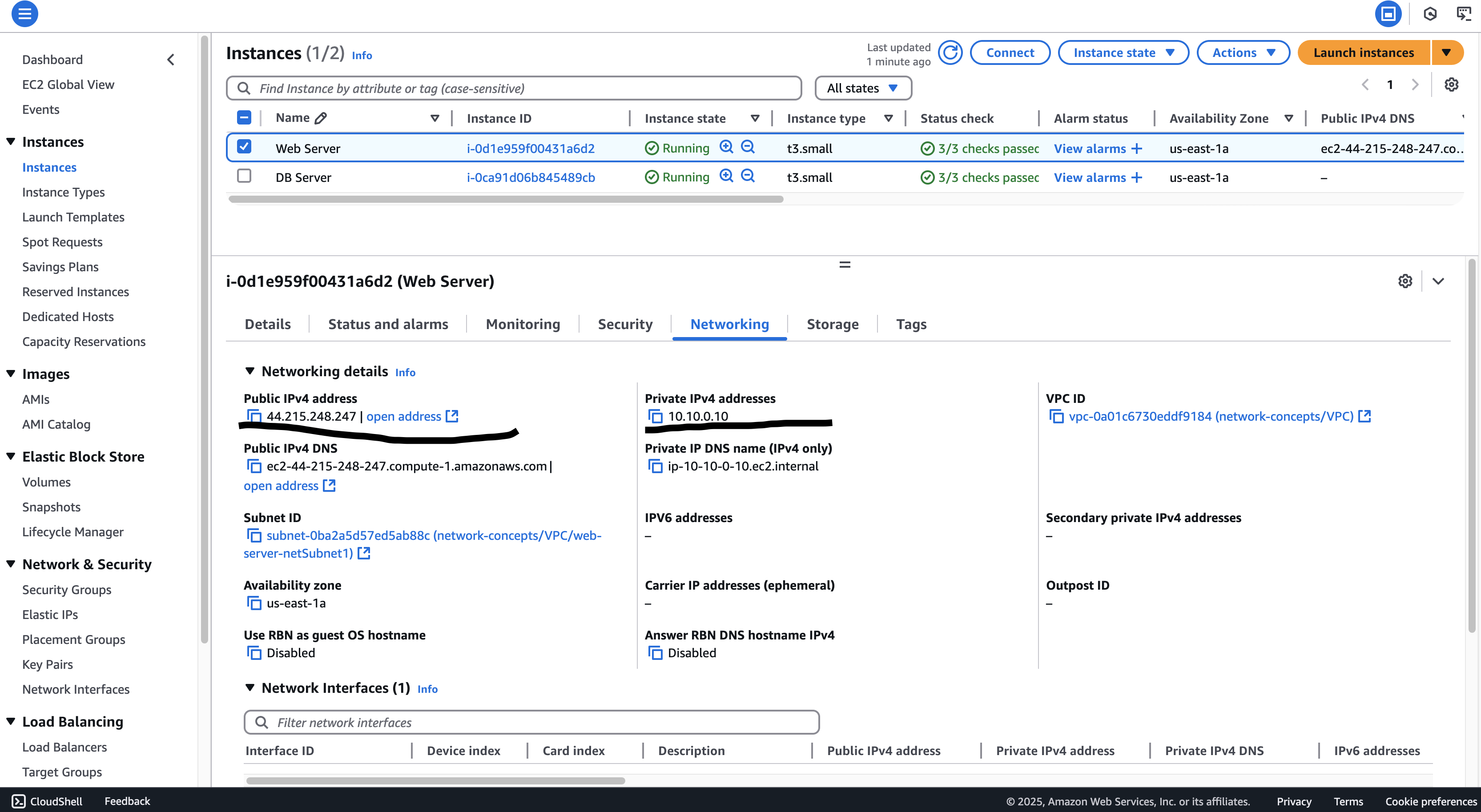
Task: Open the details panel settings gear
Action: pyautogui.click(x=1405, y=281)
